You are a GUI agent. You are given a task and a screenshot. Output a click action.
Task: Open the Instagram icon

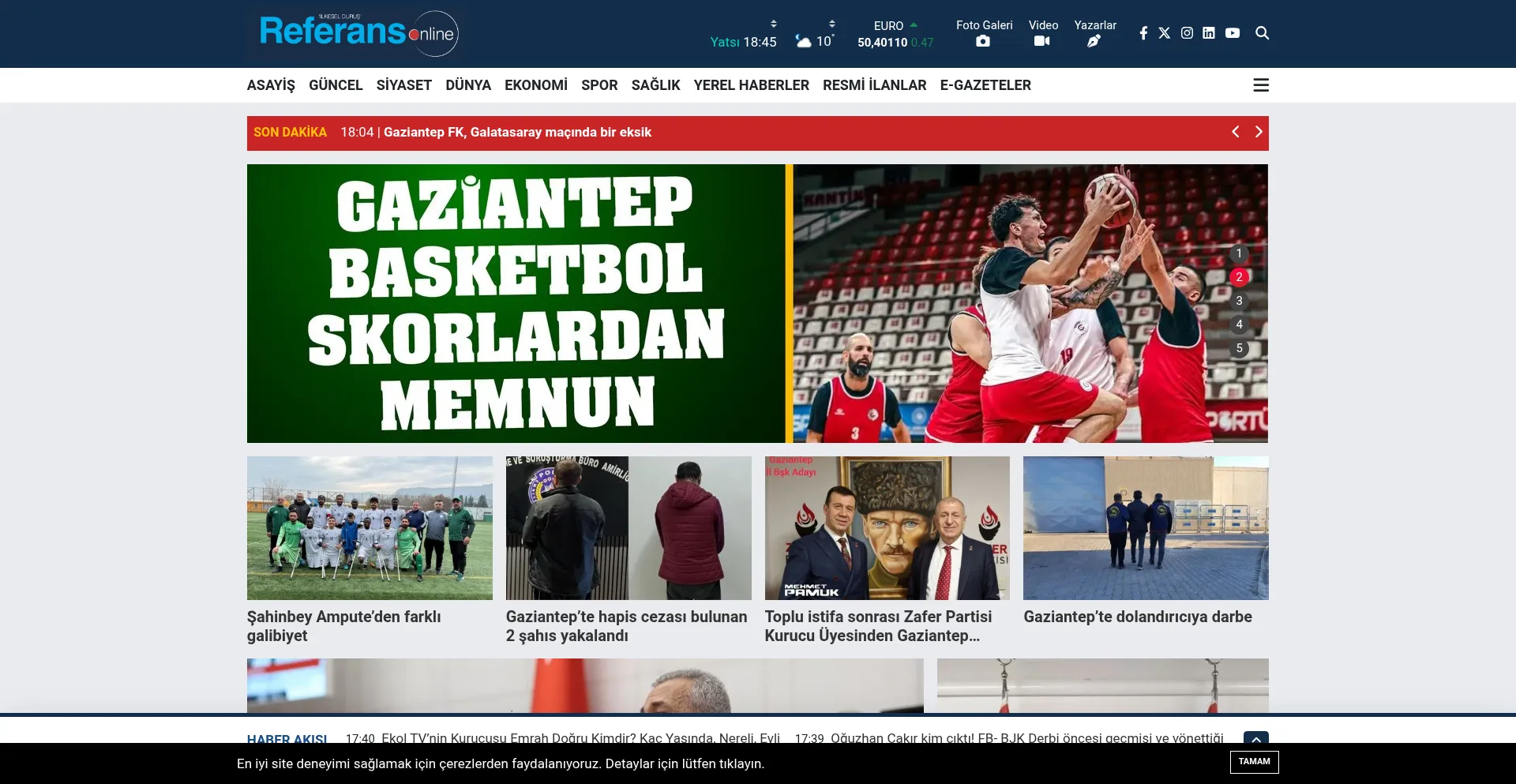[1187, 32]
